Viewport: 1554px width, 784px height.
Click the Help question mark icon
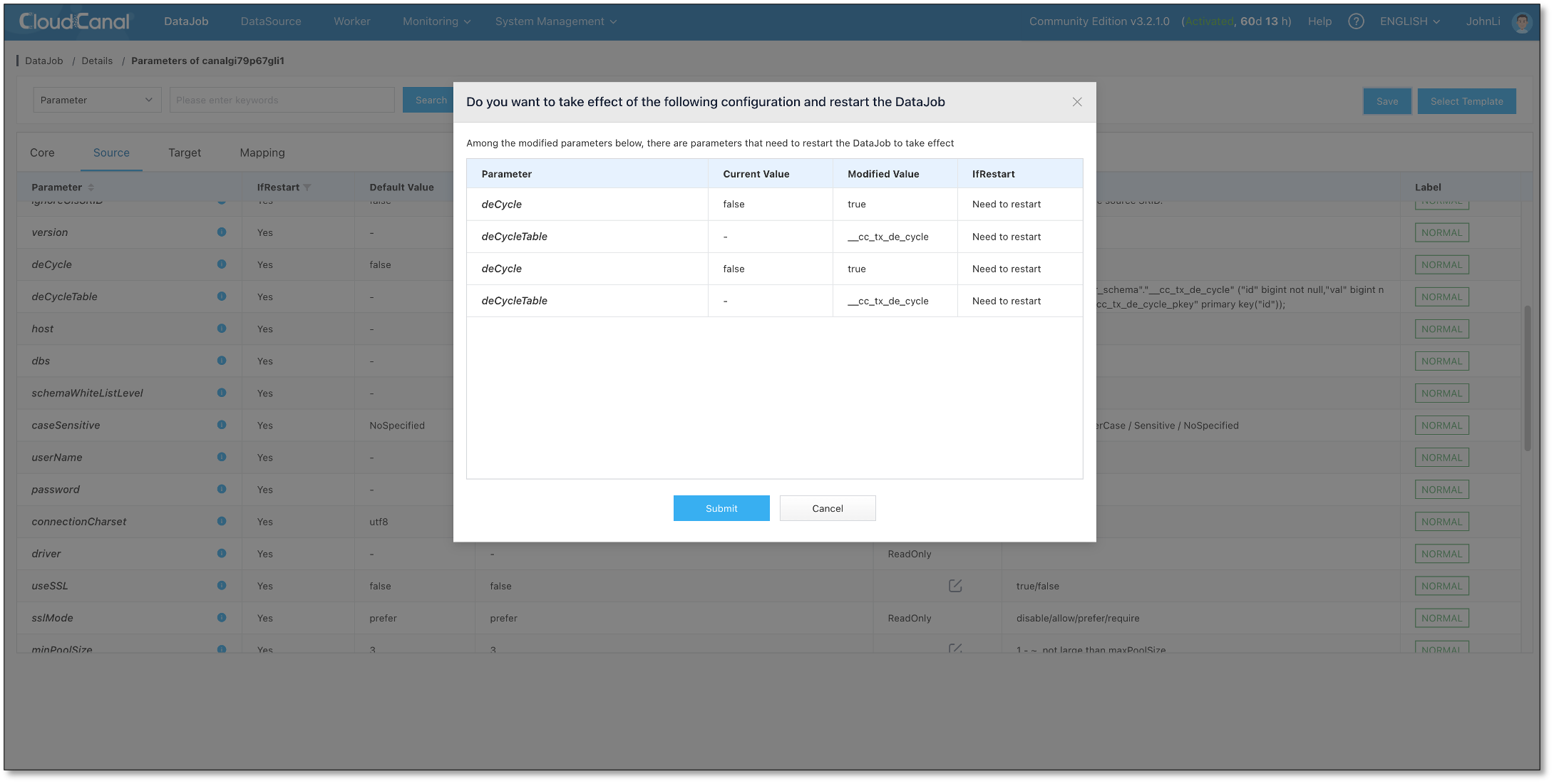point(1356,21)
